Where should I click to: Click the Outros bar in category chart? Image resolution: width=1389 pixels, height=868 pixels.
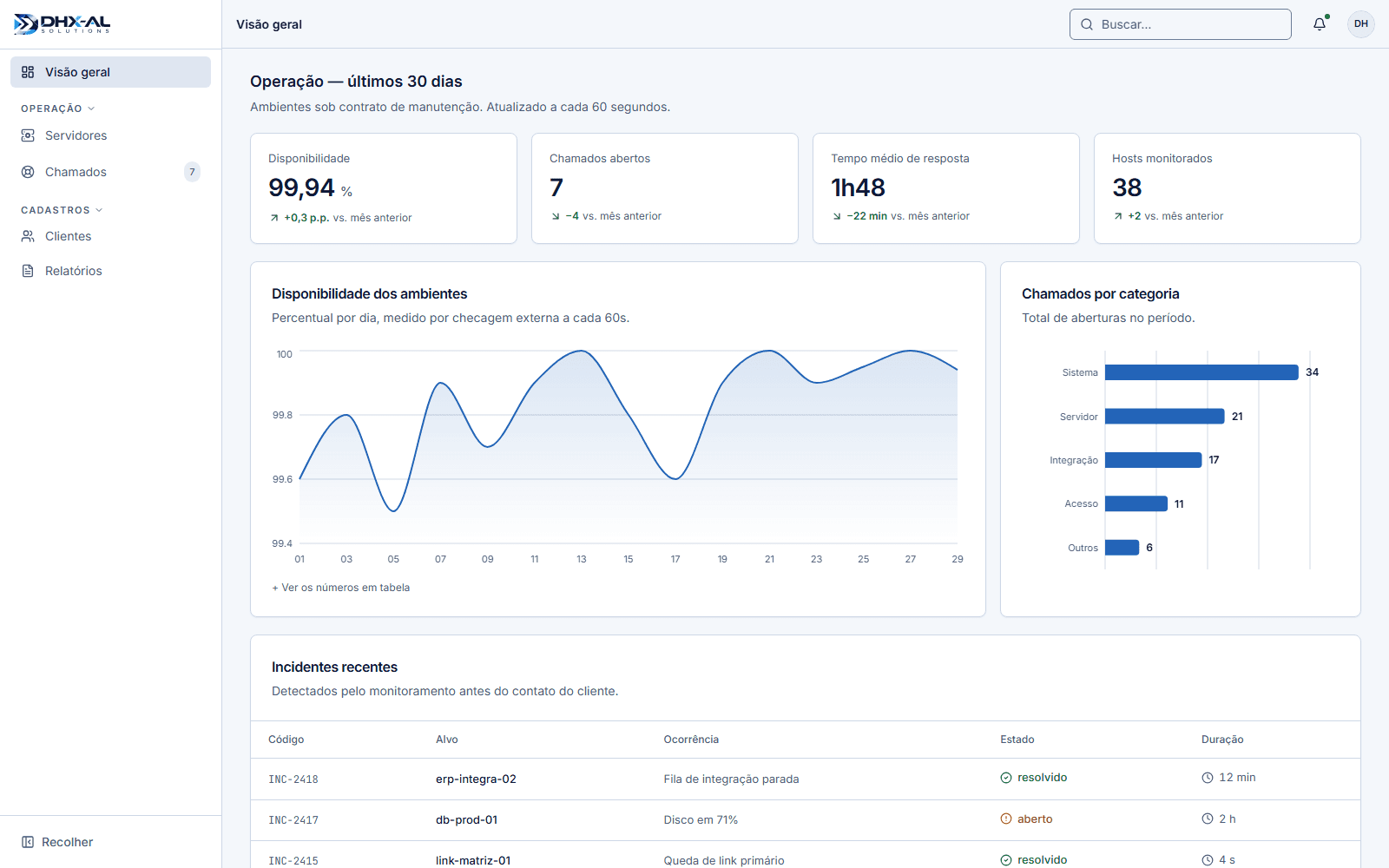point(1122,548)
